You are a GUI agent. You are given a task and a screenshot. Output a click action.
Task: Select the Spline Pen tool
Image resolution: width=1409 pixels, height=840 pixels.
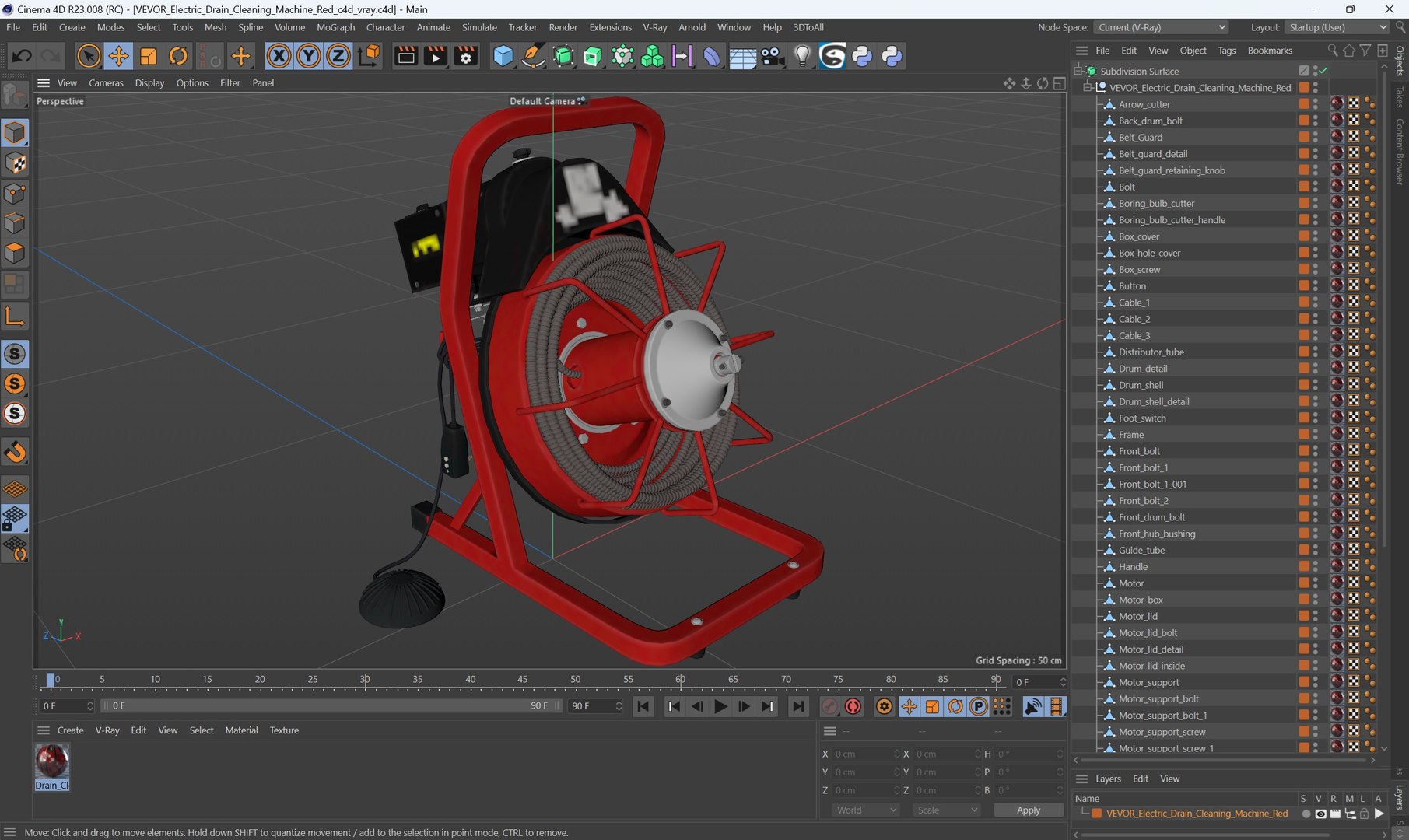[x=533, y=56]
